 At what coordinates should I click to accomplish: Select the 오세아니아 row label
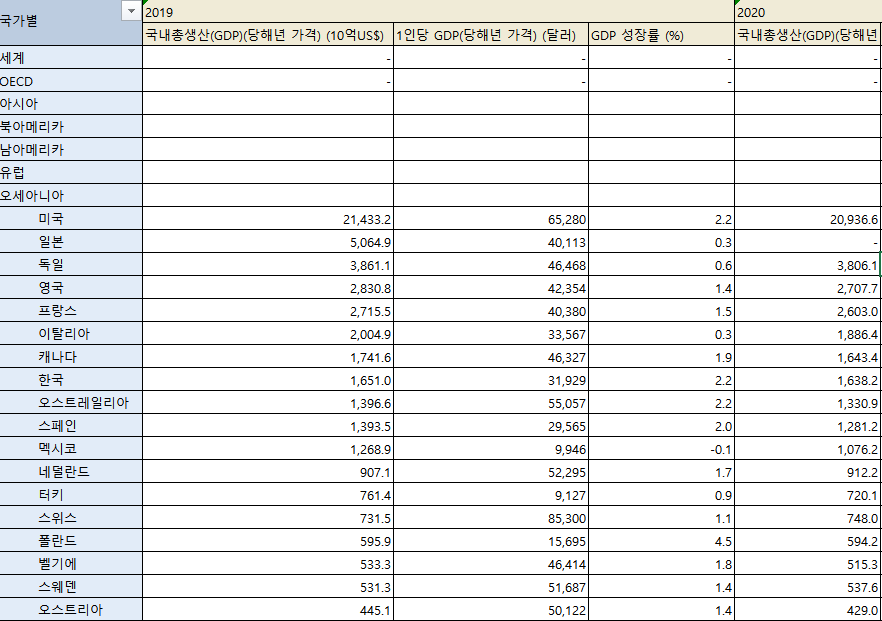(71, 196)
